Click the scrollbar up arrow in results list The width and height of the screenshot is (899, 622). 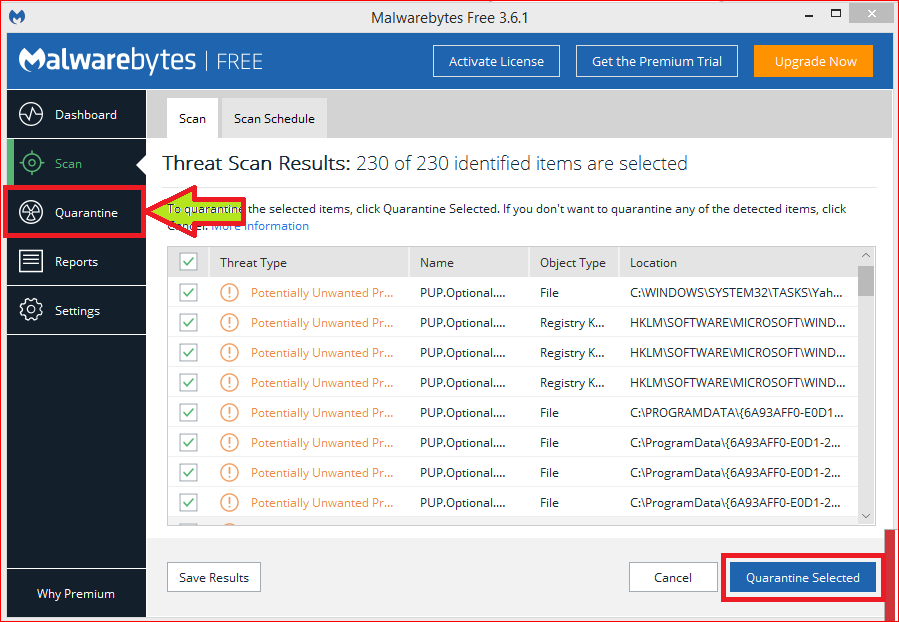(x=866, y=255)
